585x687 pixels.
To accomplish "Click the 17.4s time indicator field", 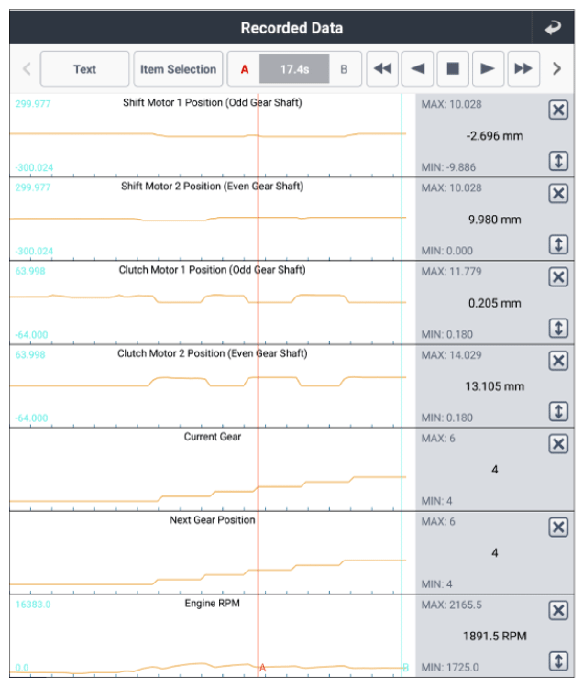I will click(x=294, y=69).
